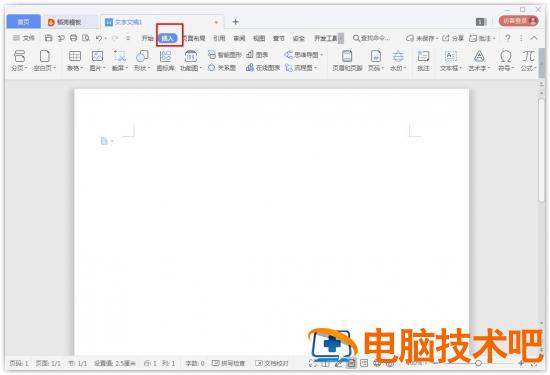The width and height of the screenshot is (550, 375).
Task: Insert a symbol (符号) omega icon
Action: point(505,56)
